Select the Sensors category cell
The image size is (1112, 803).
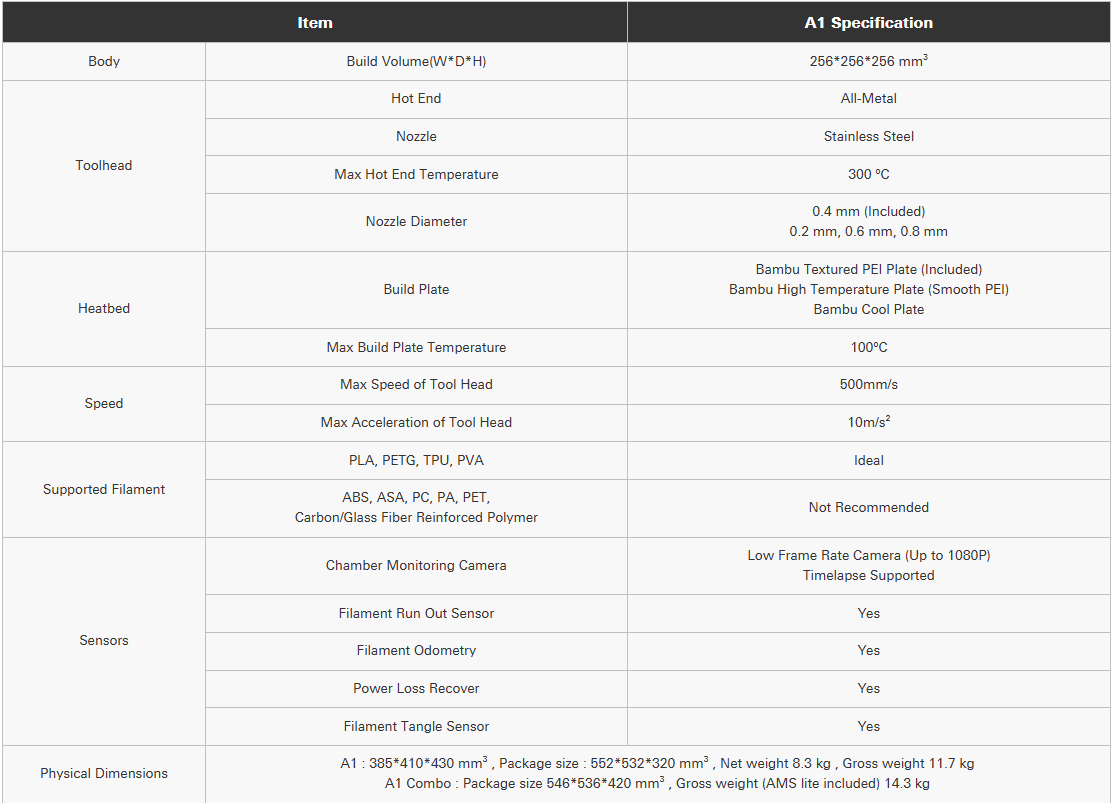click(x=104, y=641)
